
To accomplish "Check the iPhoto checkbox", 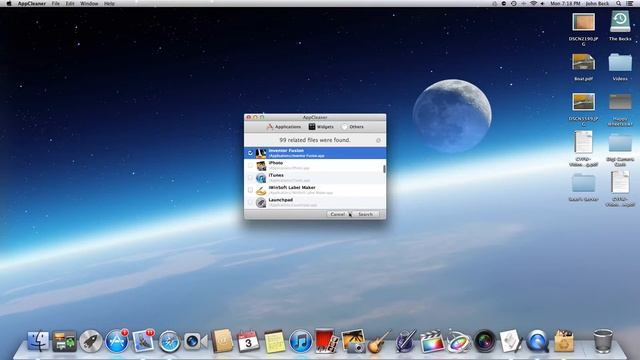I will click(x=250, y=165).
